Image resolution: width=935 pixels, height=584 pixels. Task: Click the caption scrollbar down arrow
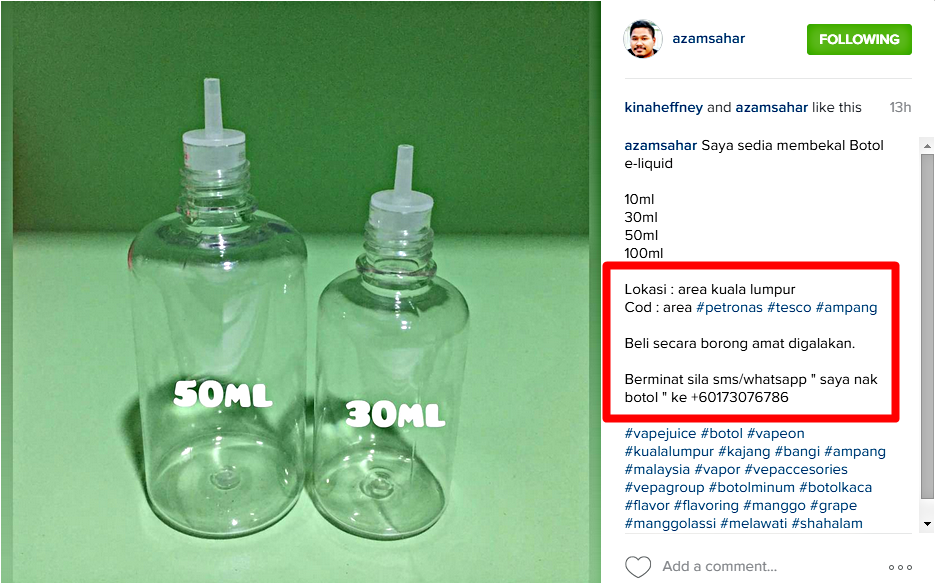pos(927,524)
